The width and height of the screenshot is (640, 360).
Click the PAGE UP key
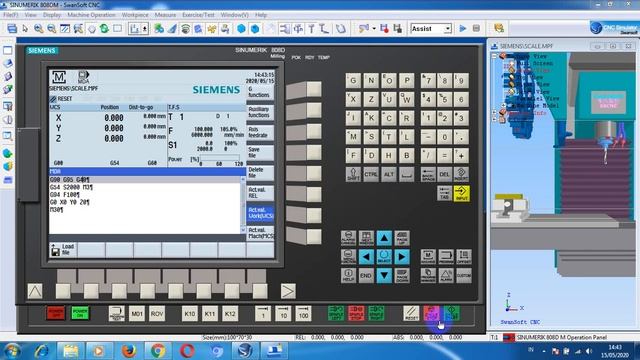pyautogui.click(x=402, y=238)
